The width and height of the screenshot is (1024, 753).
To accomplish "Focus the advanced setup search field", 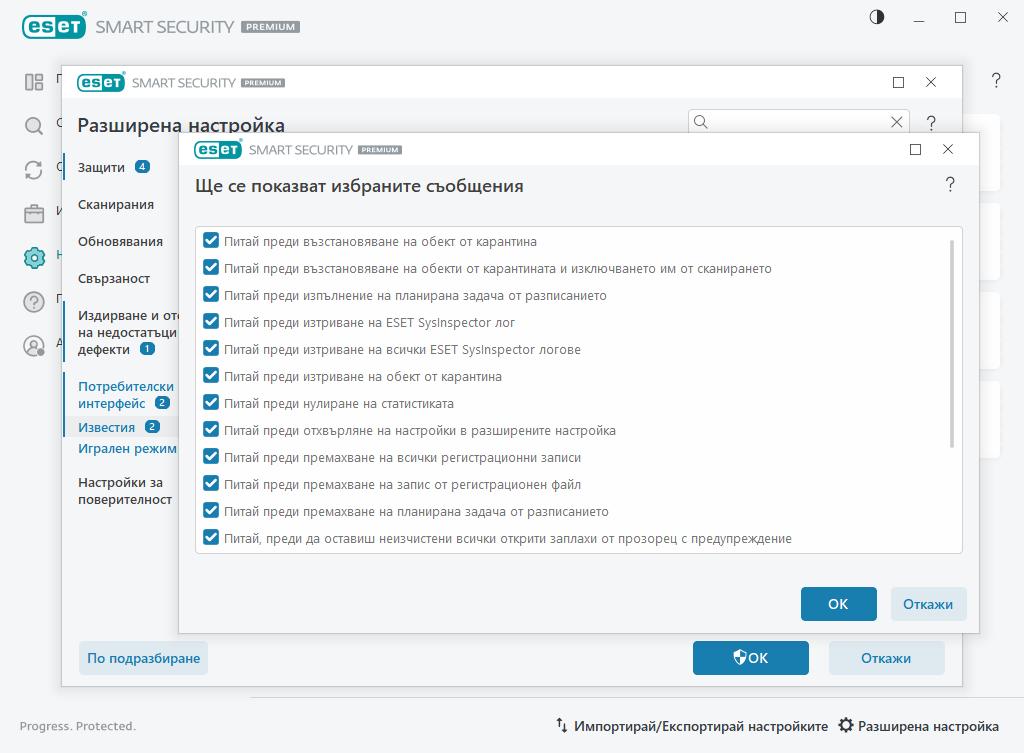I will pyautogui.click(x=799, y=121).
